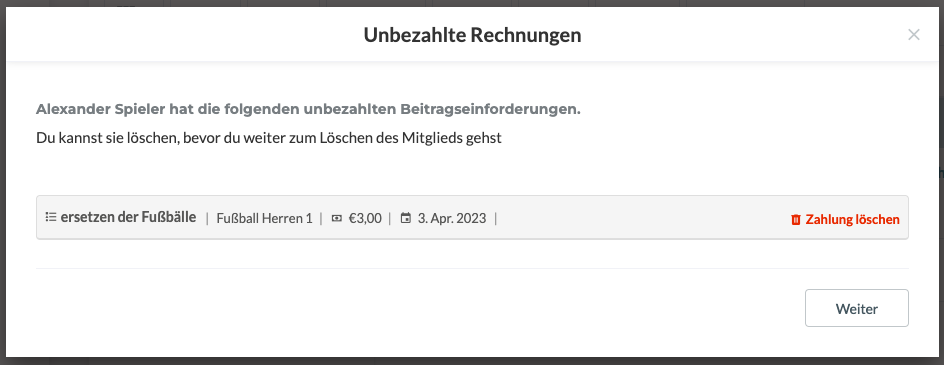Click the ersetzen der Fußbälle invoice title
Viewport: 944px width, 365px height.
(128, 217)
